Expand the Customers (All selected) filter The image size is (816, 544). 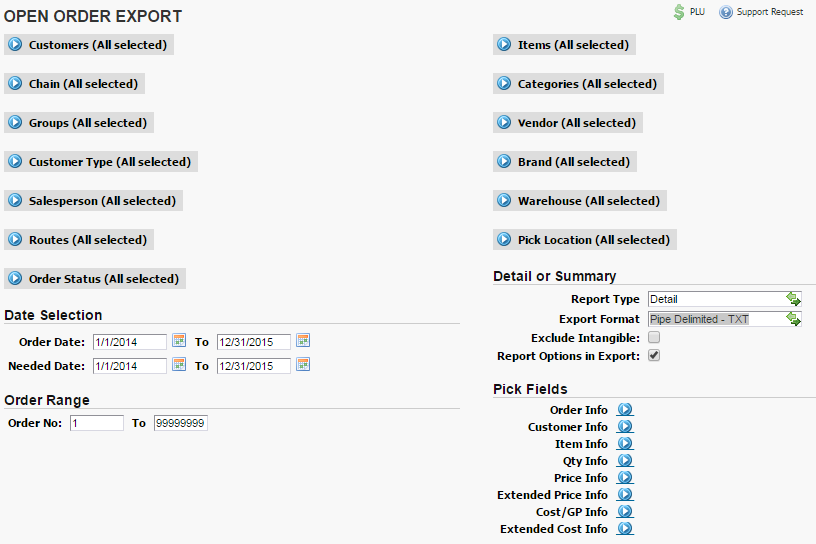(x=89, y=45)
